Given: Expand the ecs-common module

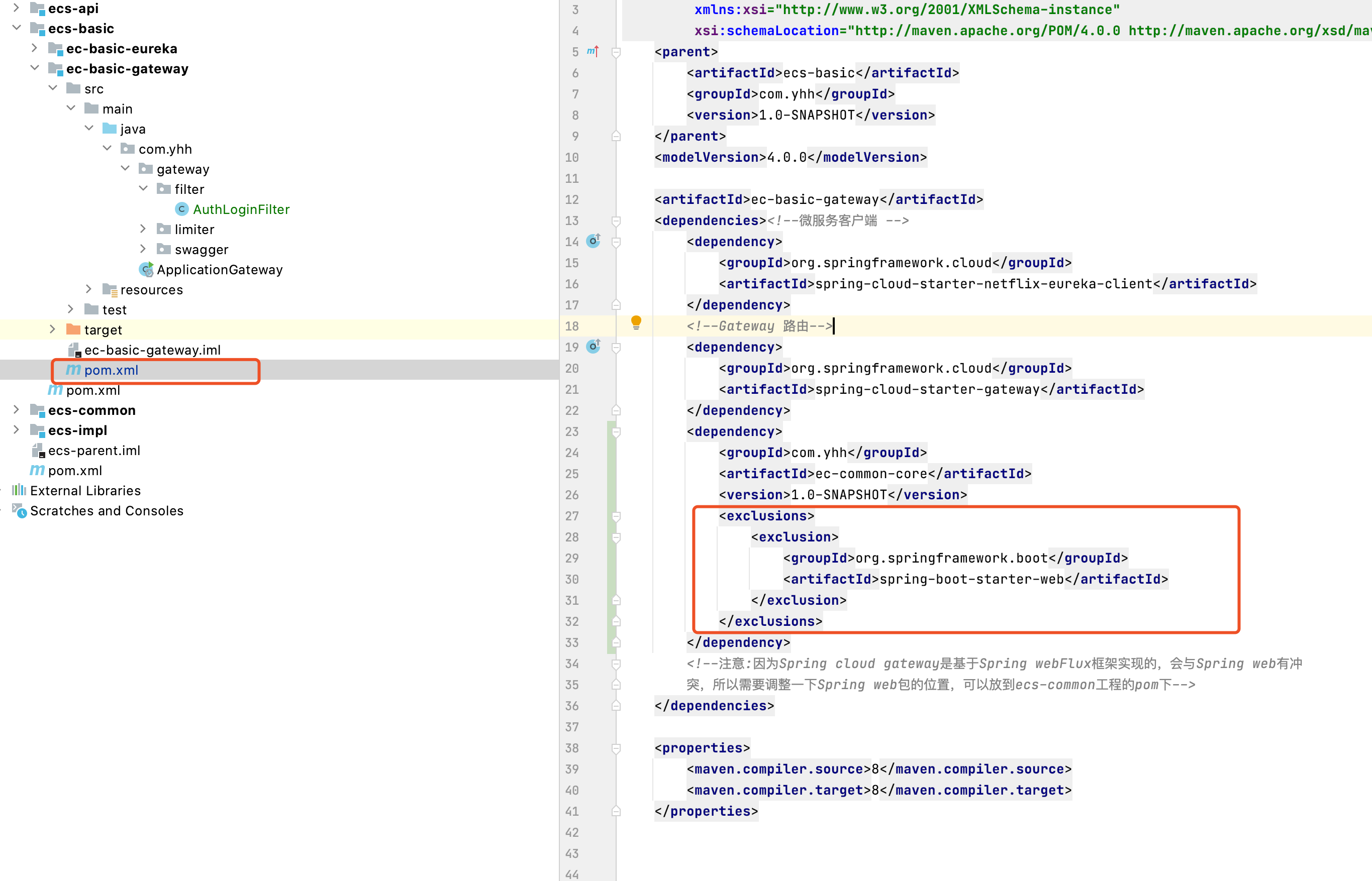Looking at the screenshot, I should tap(17, 409).
